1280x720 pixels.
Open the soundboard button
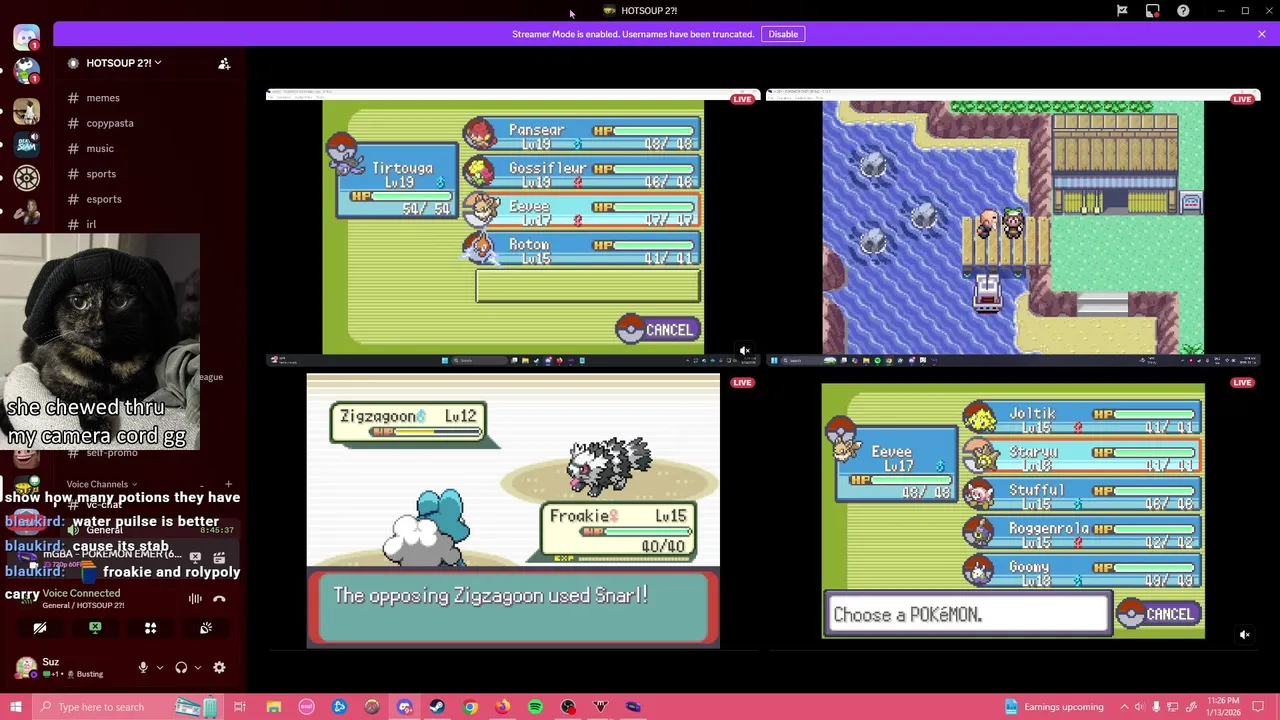(205, 628)
